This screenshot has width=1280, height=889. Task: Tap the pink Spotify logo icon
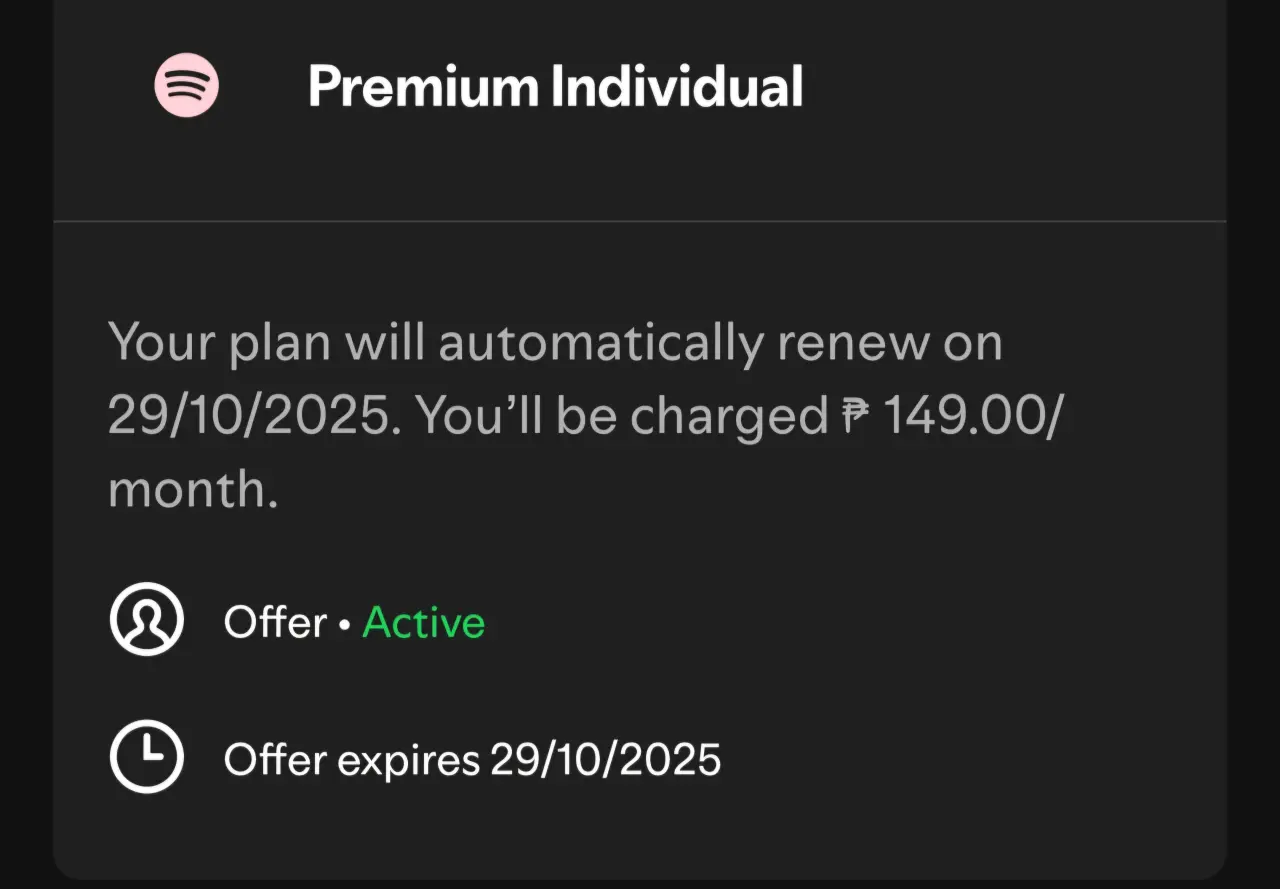pos(186,86)
